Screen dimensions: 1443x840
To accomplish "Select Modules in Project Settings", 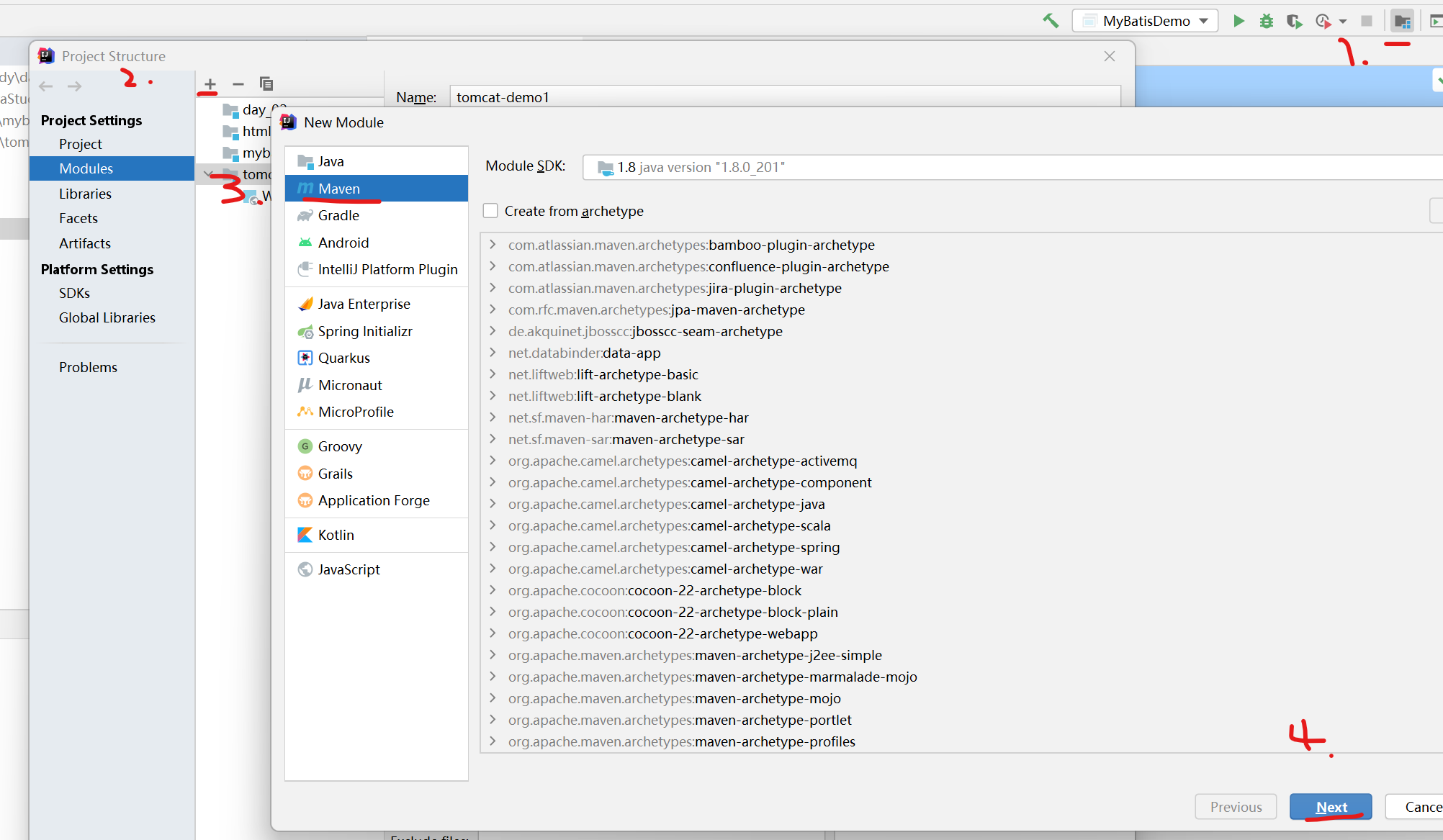I will (x=112, y=168).
